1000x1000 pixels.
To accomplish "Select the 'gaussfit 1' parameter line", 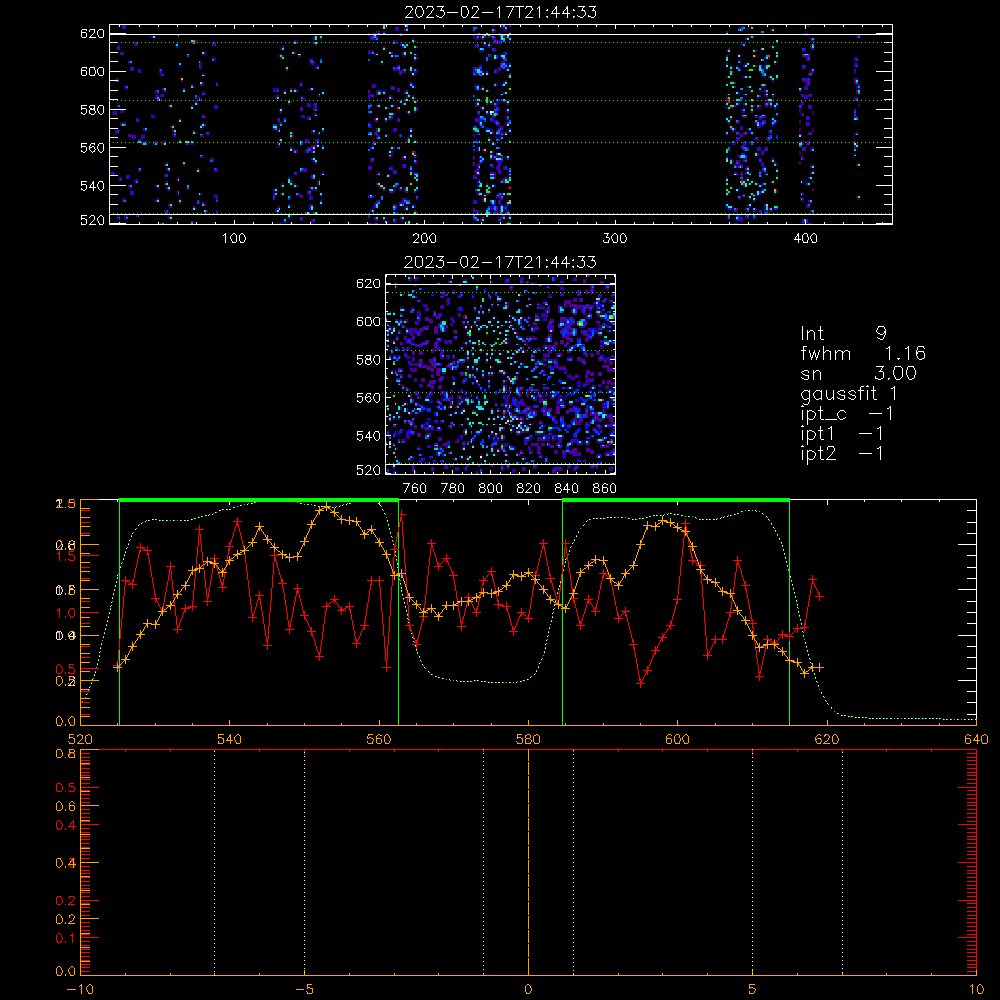I will 849,394.
